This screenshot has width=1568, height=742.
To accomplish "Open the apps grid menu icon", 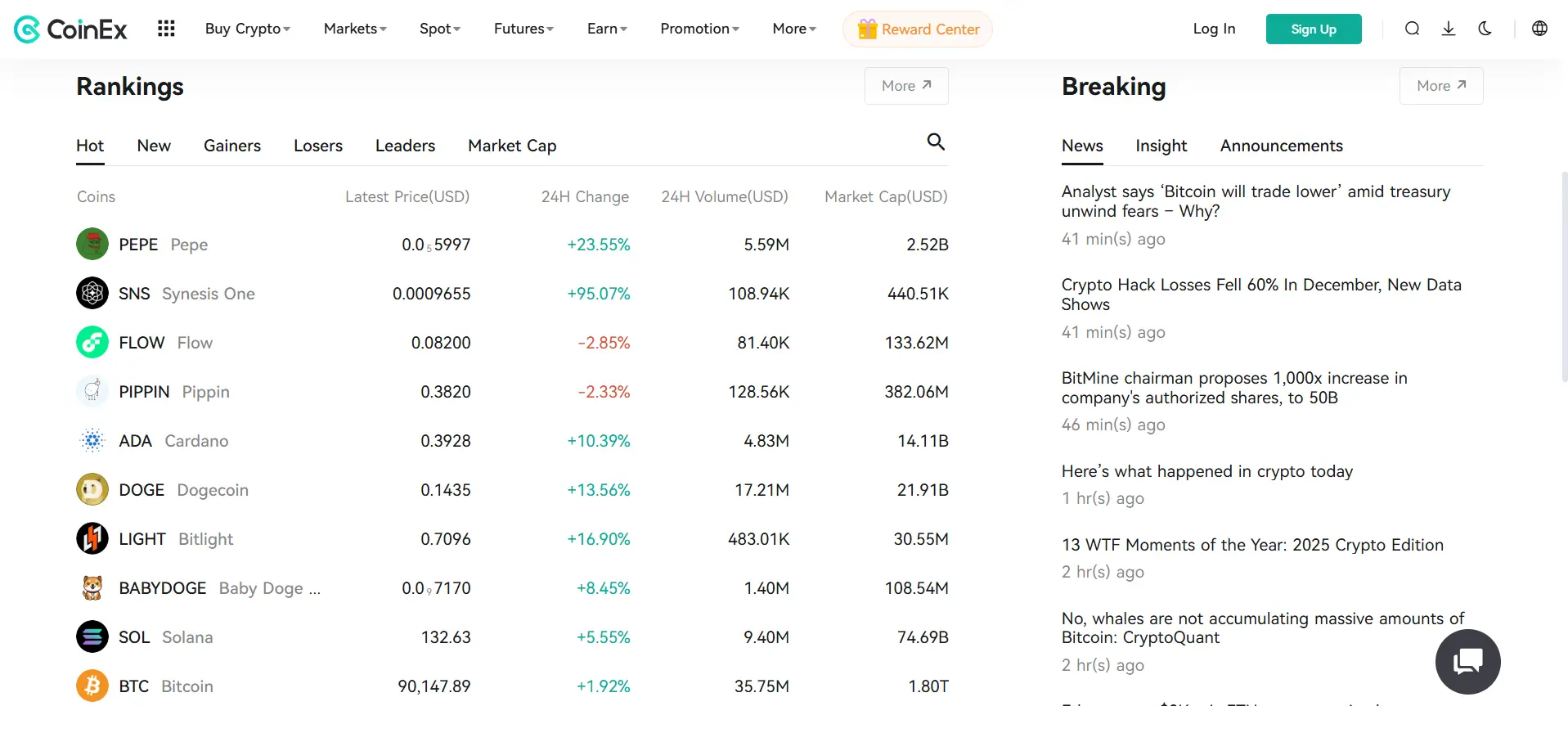I will (166, 29).
